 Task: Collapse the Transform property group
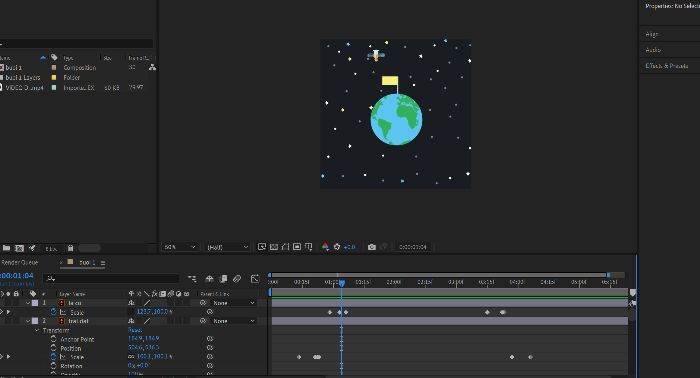pos(37,330)
